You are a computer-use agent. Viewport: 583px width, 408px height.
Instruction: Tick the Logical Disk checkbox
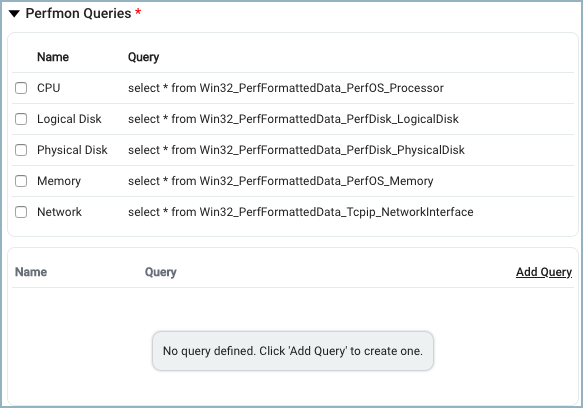pos(21,119)
